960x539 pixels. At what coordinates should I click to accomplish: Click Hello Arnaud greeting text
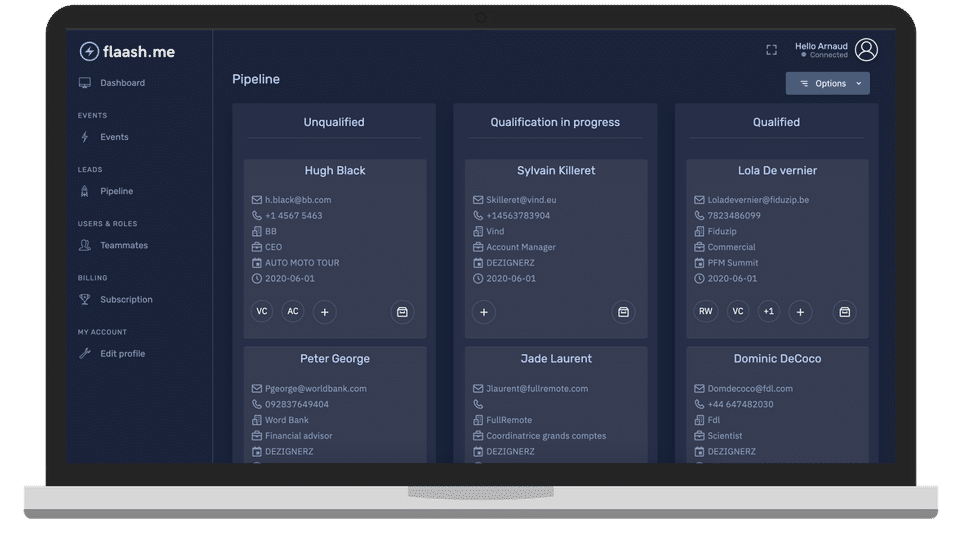[x=821, y=46]
